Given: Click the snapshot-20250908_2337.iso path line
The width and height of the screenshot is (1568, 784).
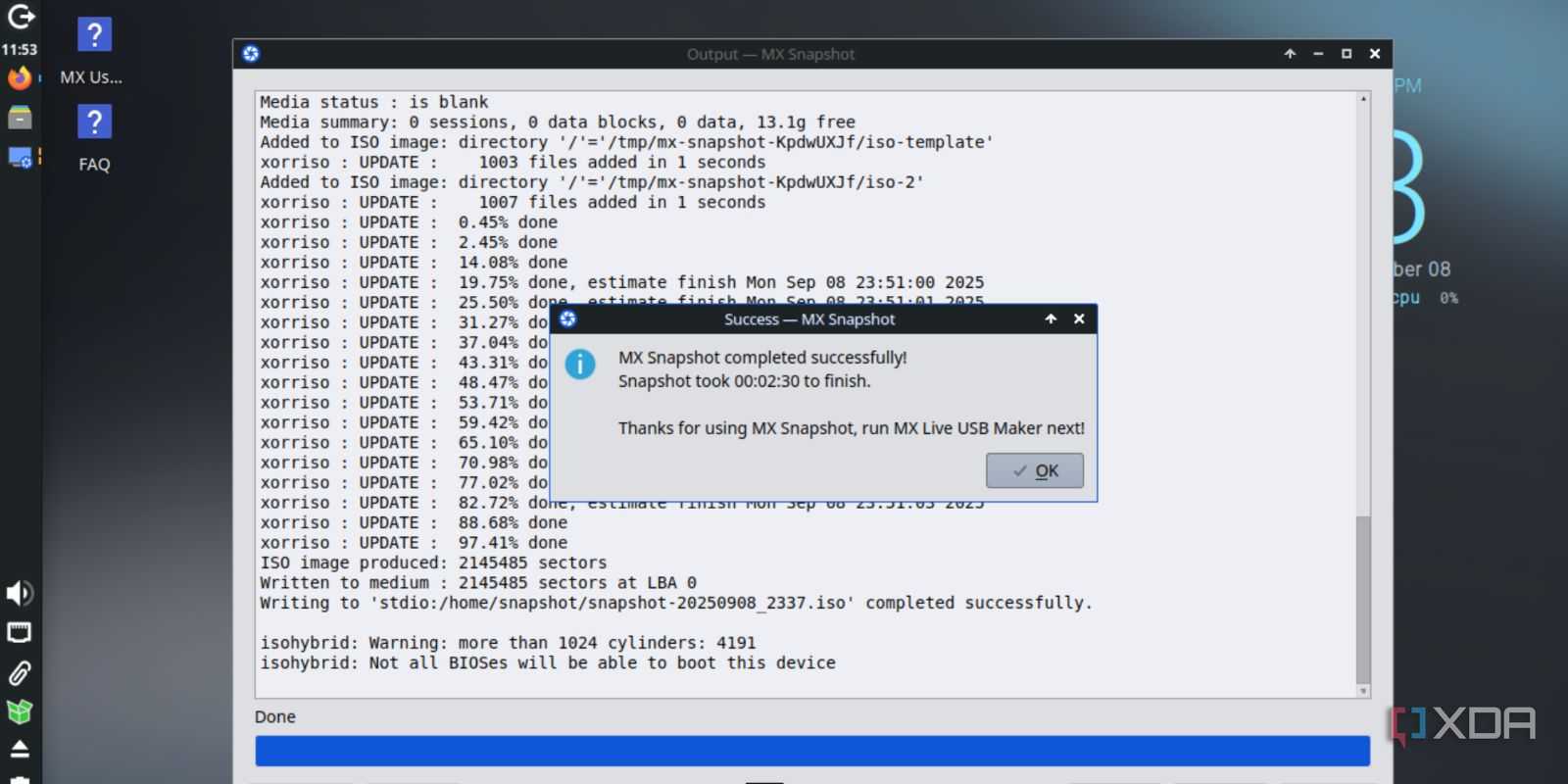Looking at the screenshot, I should 675,603.
